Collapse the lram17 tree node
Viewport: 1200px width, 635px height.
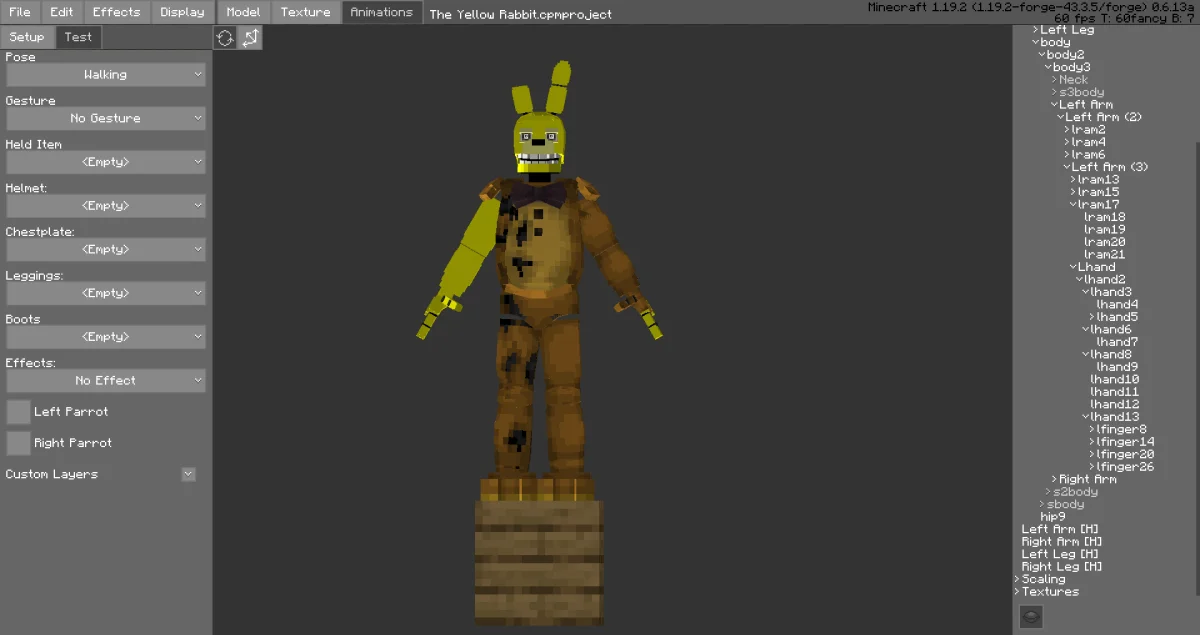pos(1073,205)
